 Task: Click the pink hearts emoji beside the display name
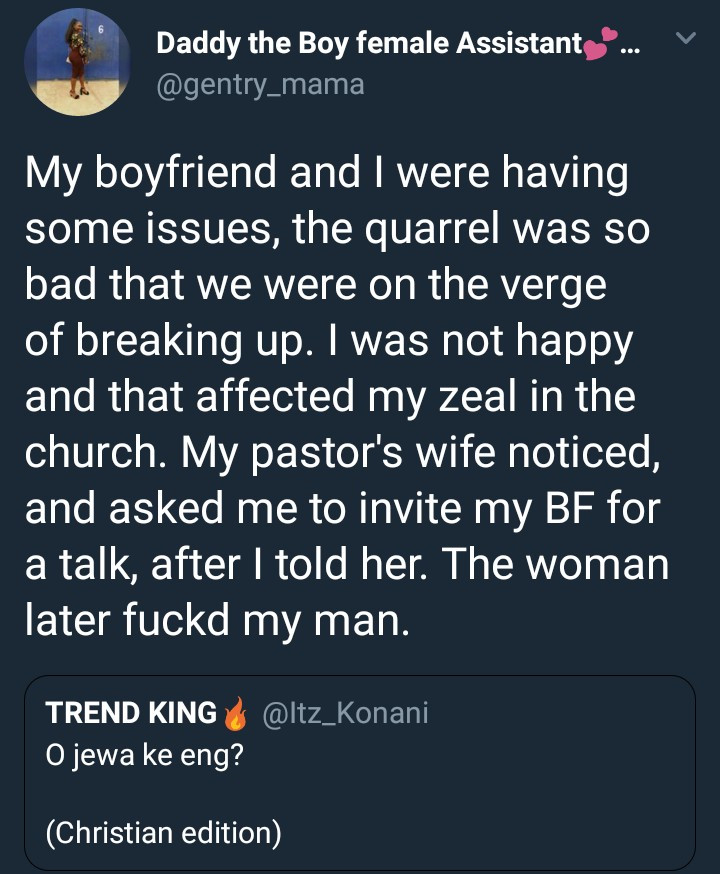[598, 45]
